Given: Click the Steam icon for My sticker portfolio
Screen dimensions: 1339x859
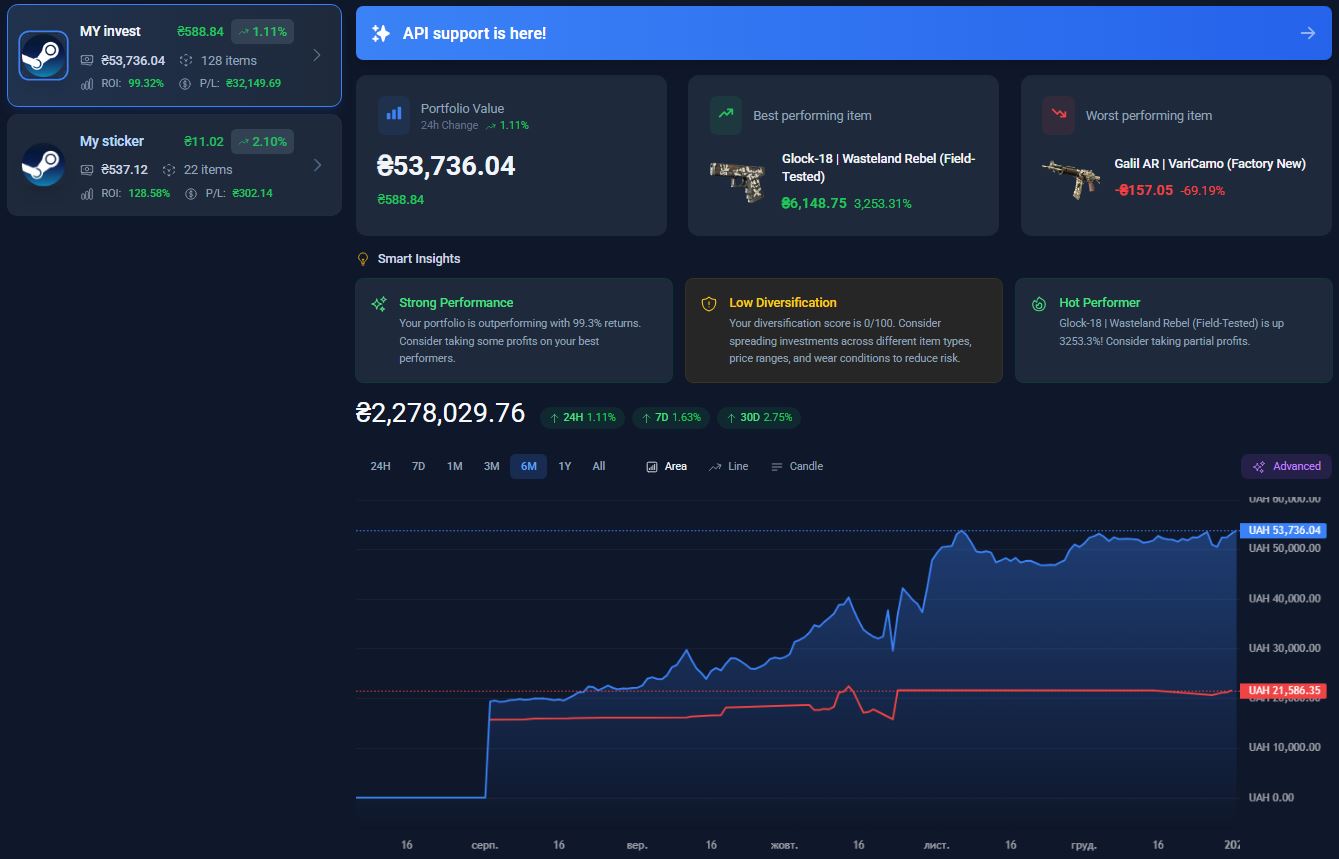Looking at the screenshot, I should (43, 165).
